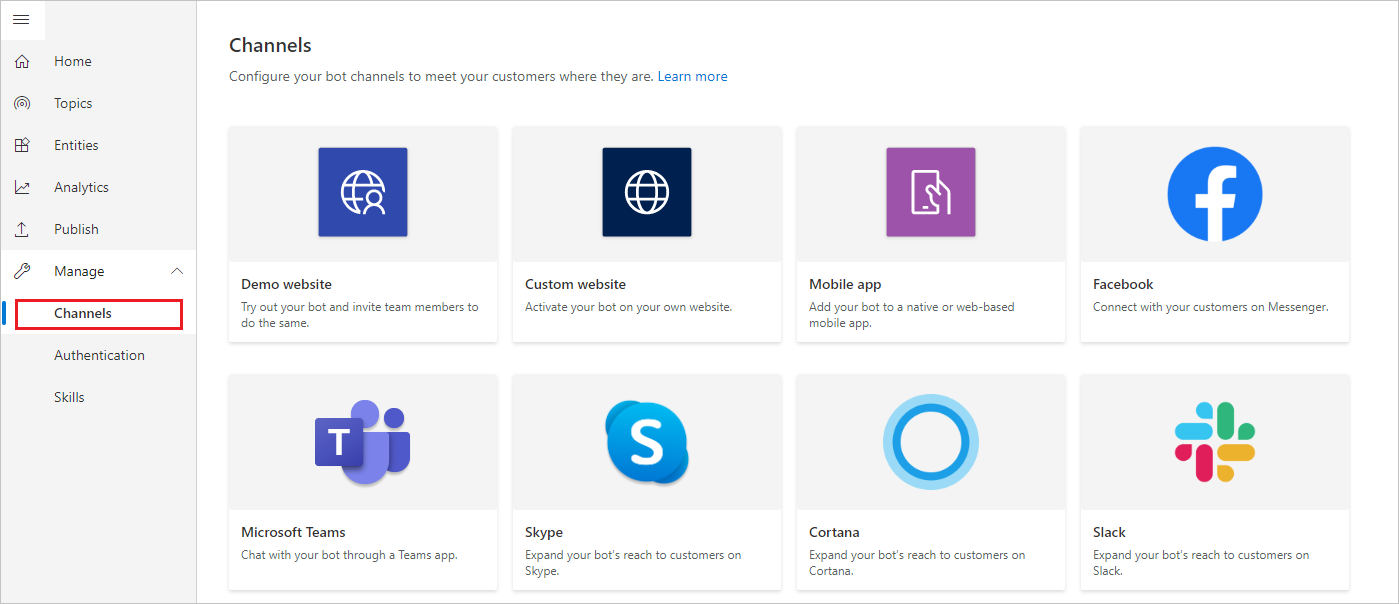Click 'Expand your bot's reach' text under Slack
The height and width of the screenshot is (604, 1399).
click(x=1201, y=563)
